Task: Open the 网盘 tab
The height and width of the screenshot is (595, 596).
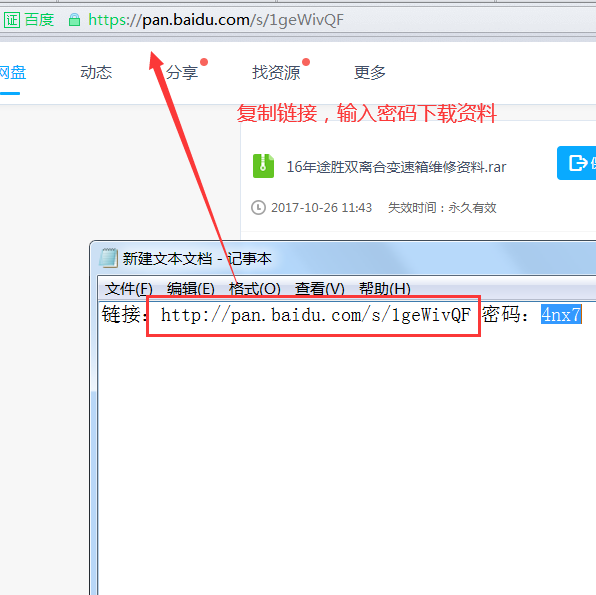Action: (x=13, y=72)
